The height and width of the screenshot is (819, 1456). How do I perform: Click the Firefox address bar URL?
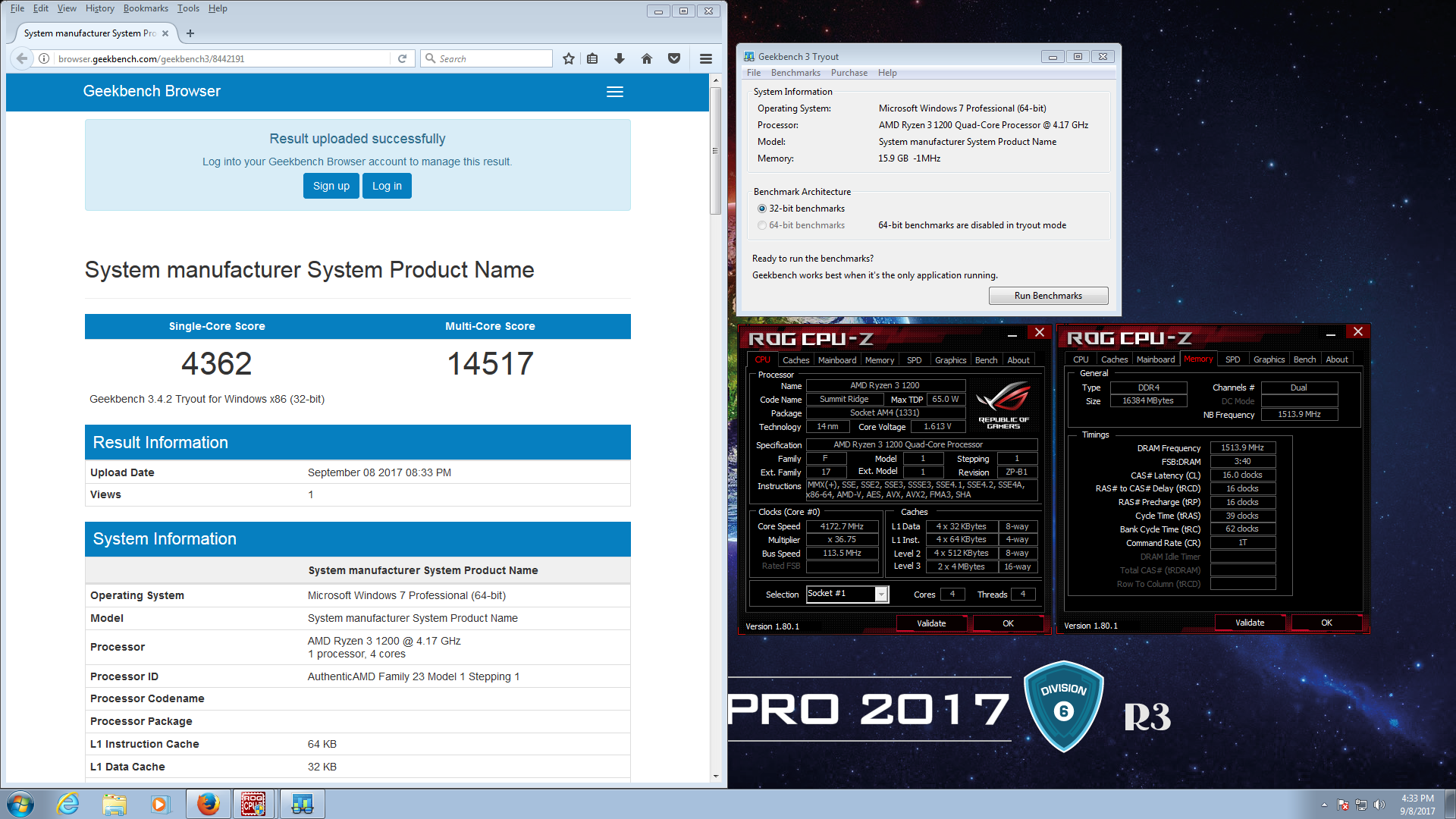point(151,58)
